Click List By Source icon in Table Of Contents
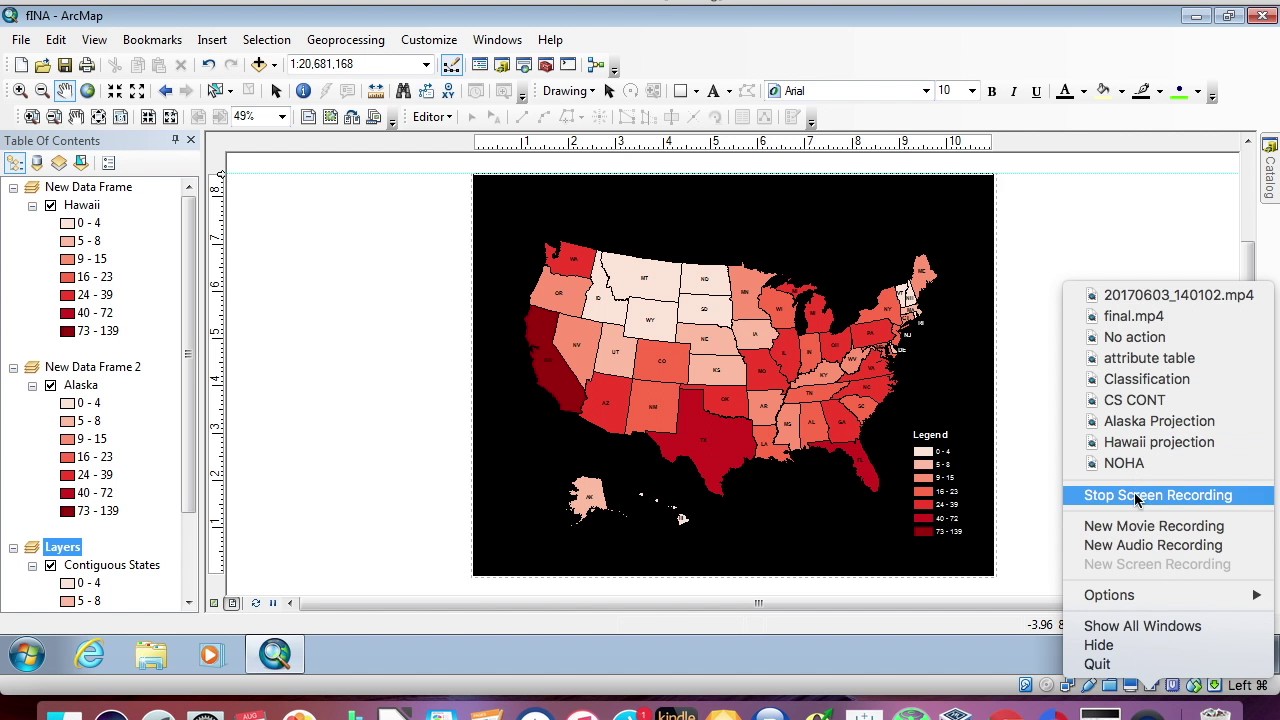Viewport: 1280px width, 720px height. (37, 163)
